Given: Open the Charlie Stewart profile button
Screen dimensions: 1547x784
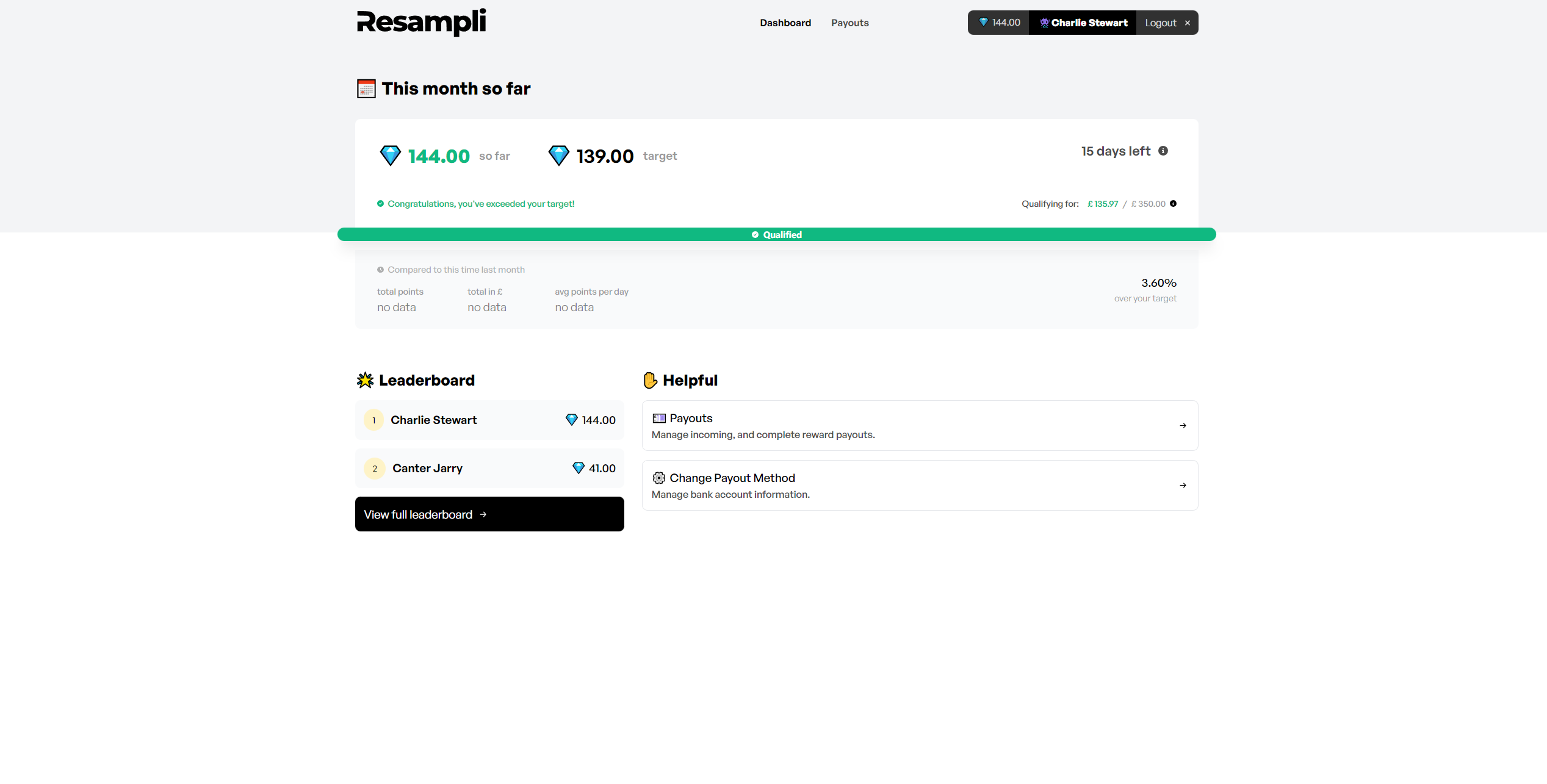Looking at the screenshot, I should (1083, 23).
